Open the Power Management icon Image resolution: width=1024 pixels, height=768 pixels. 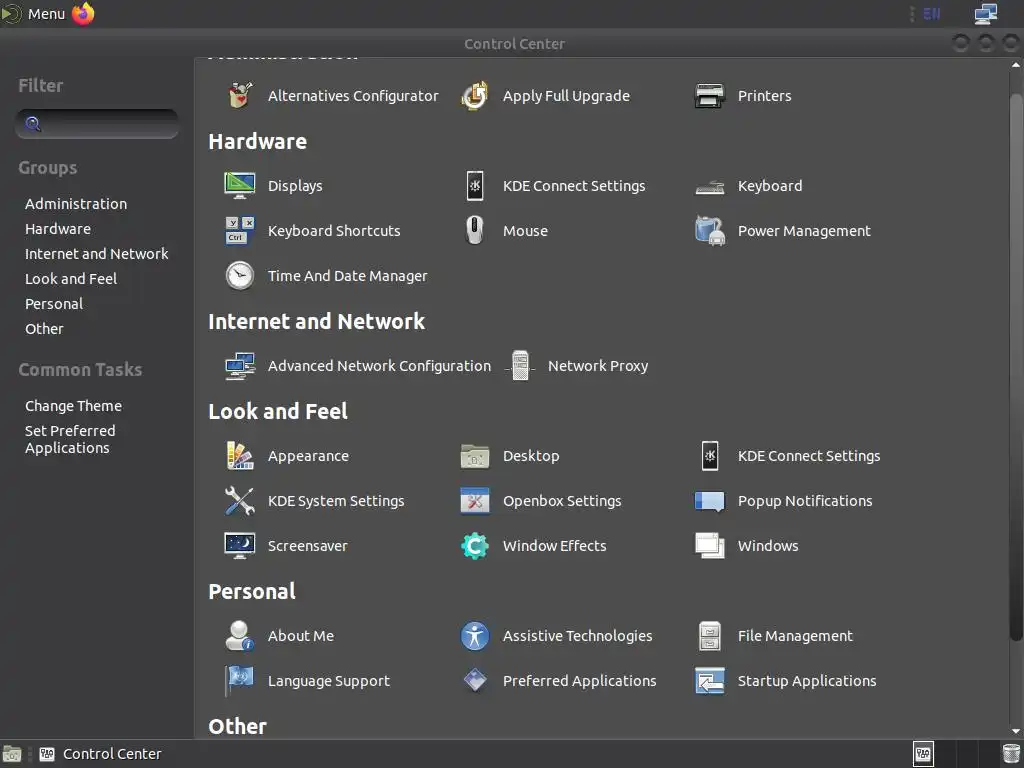click(x=710, y=231)
